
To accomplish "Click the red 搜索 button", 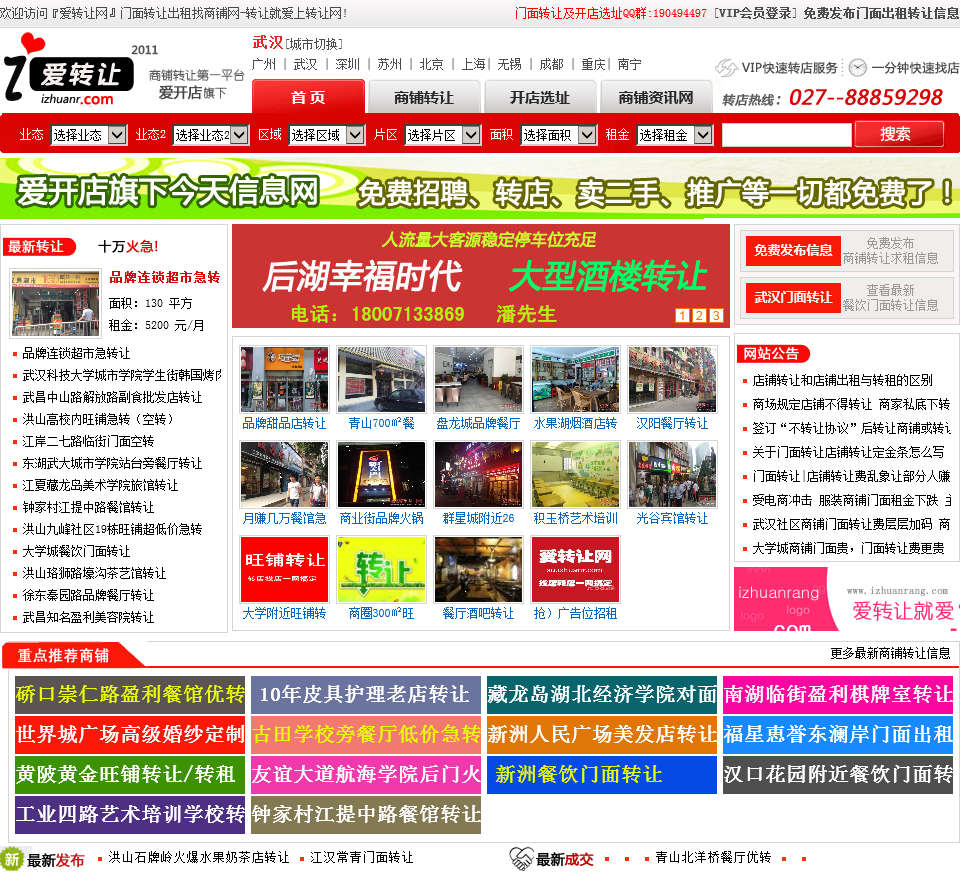I will click(x=899, y=134).
